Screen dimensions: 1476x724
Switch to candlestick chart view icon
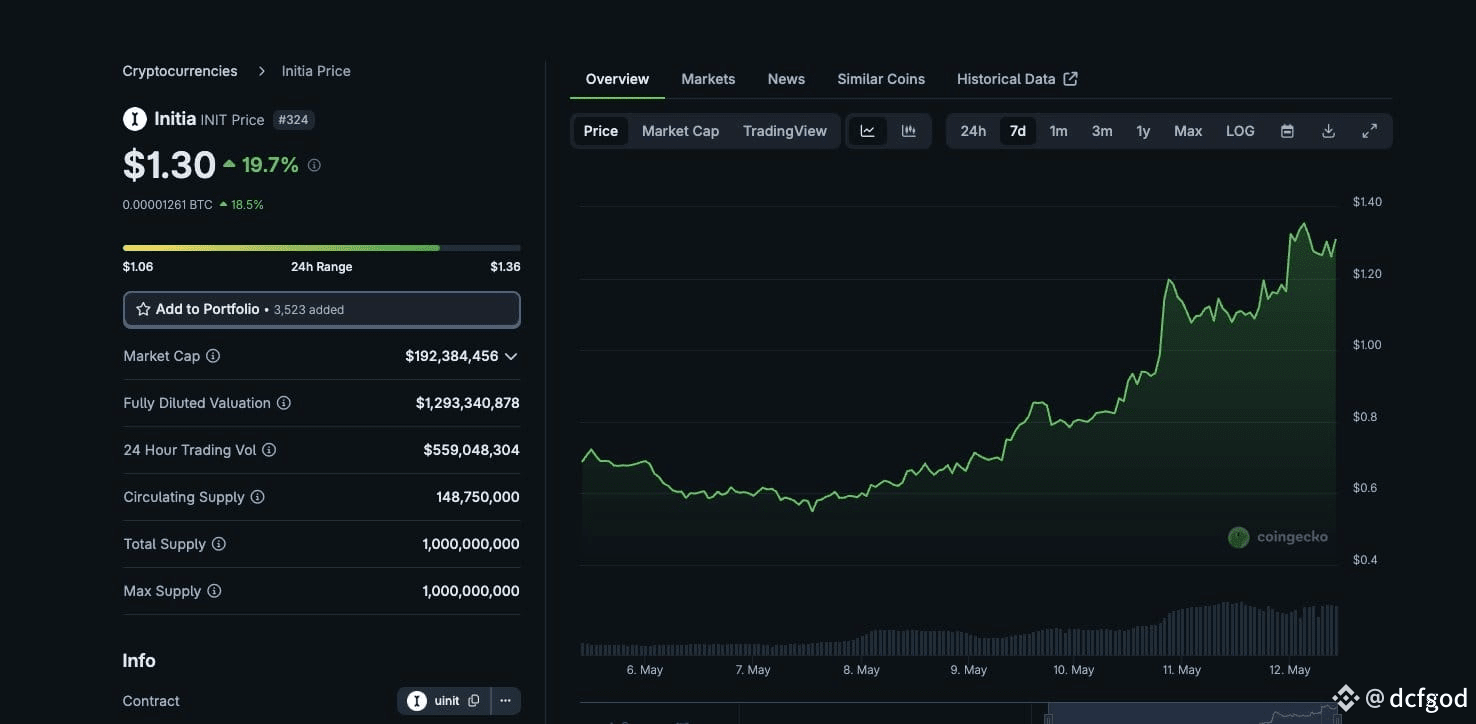(x=908, y=131)
